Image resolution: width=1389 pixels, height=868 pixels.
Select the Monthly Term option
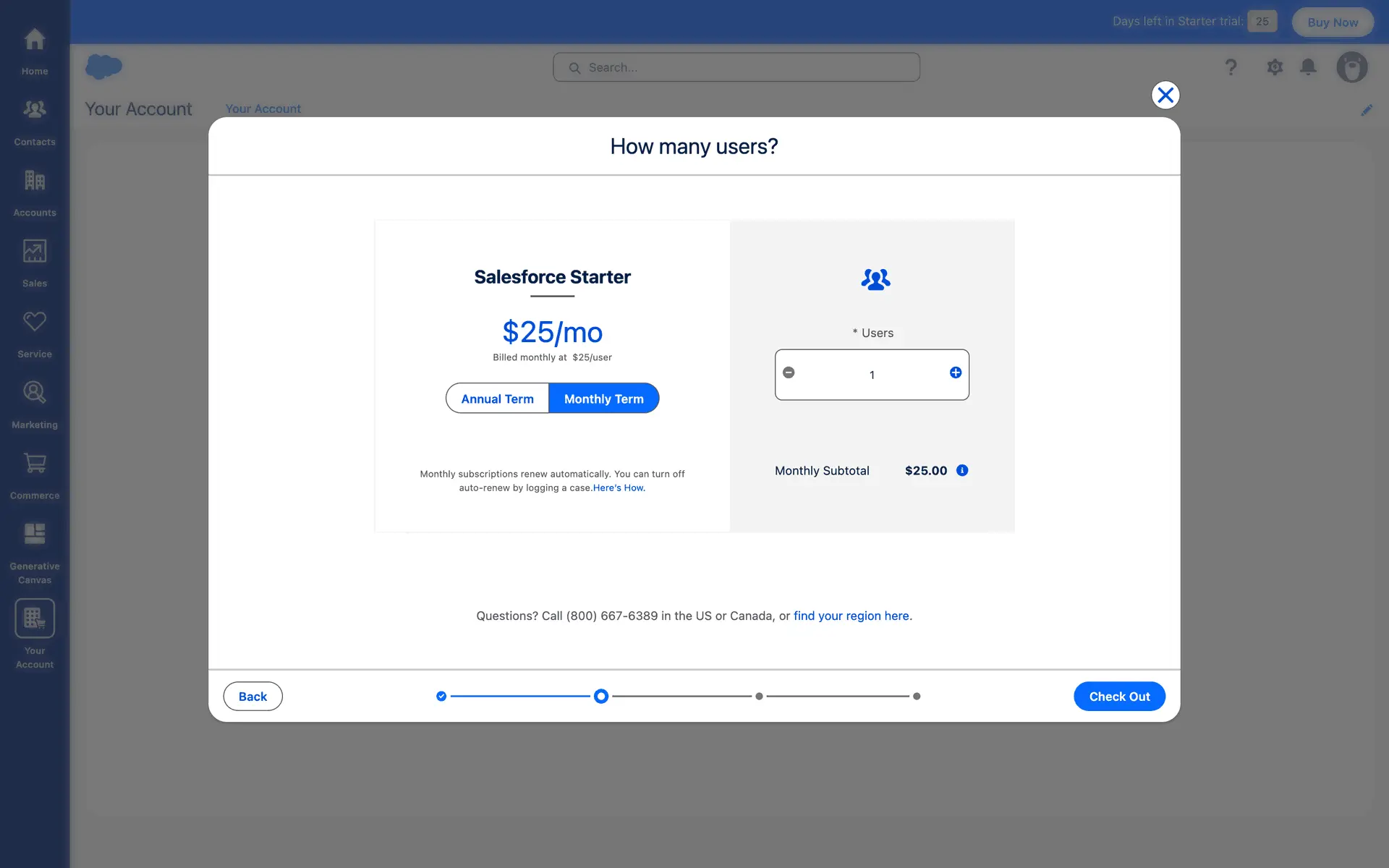pos(603,399)
